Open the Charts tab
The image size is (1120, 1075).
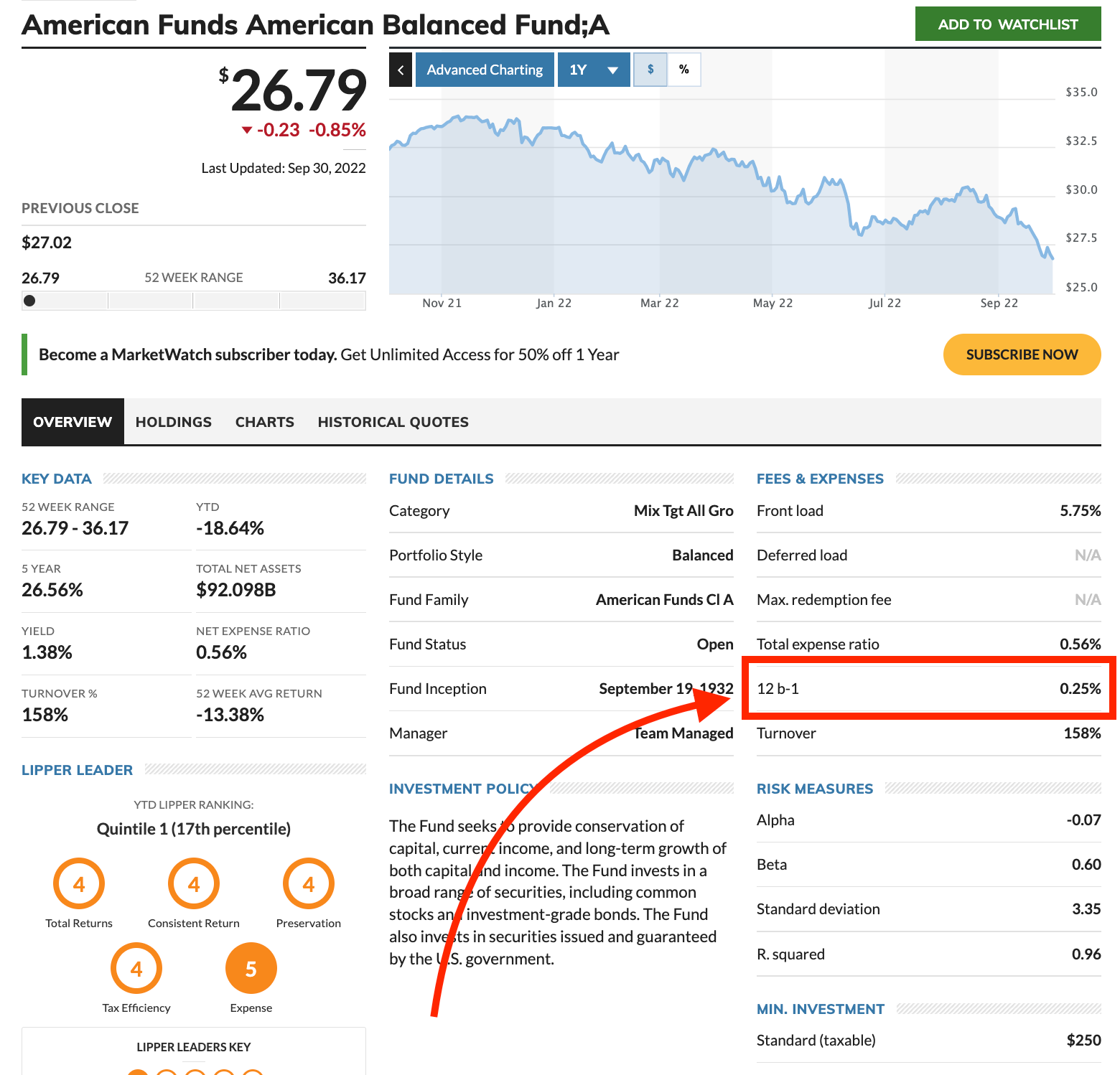(x=265, y=422)
